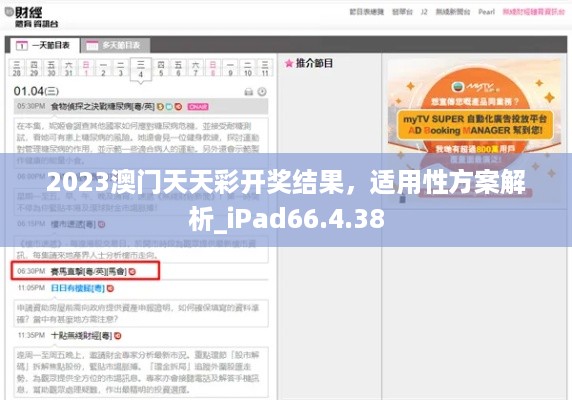Select 無綫財經體育資訊台 in top navigation

tap(534, 12)
